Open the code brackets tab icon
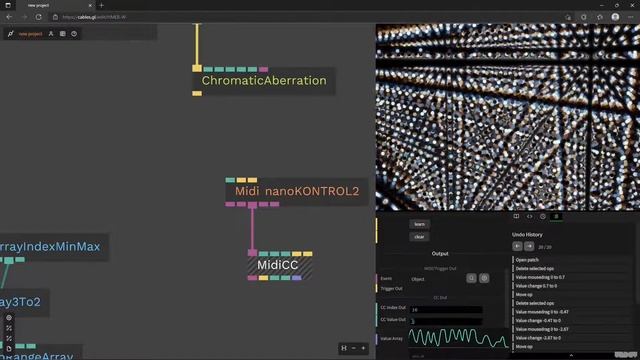Screen dimensions: 640x360 [x=529, y=216]
